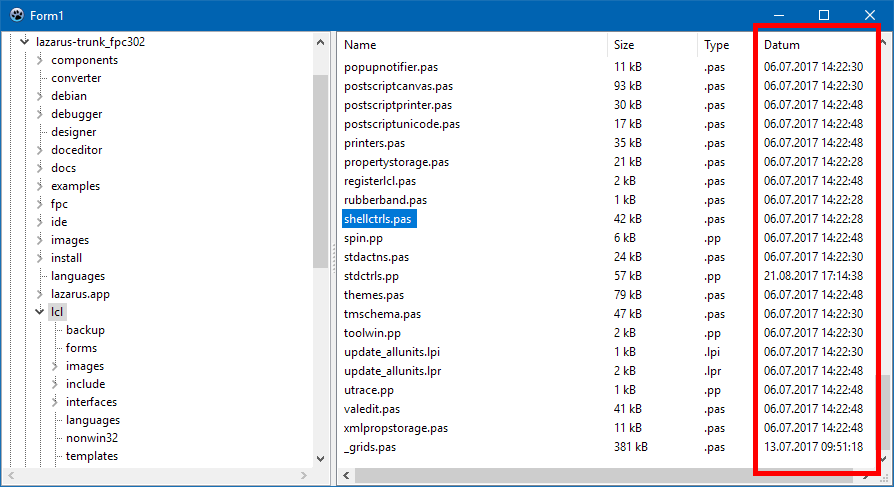
Task: Expand the debugger folder arrow
Action: [40, 114]
